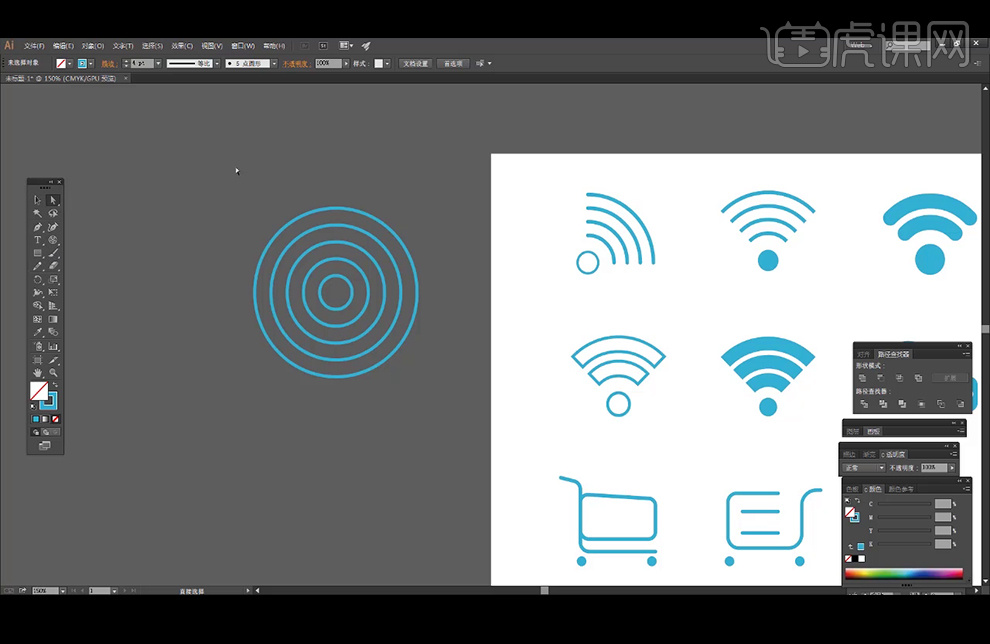Select the Hand tool
This screenshot has height=644, width=990.
(38, 372)
